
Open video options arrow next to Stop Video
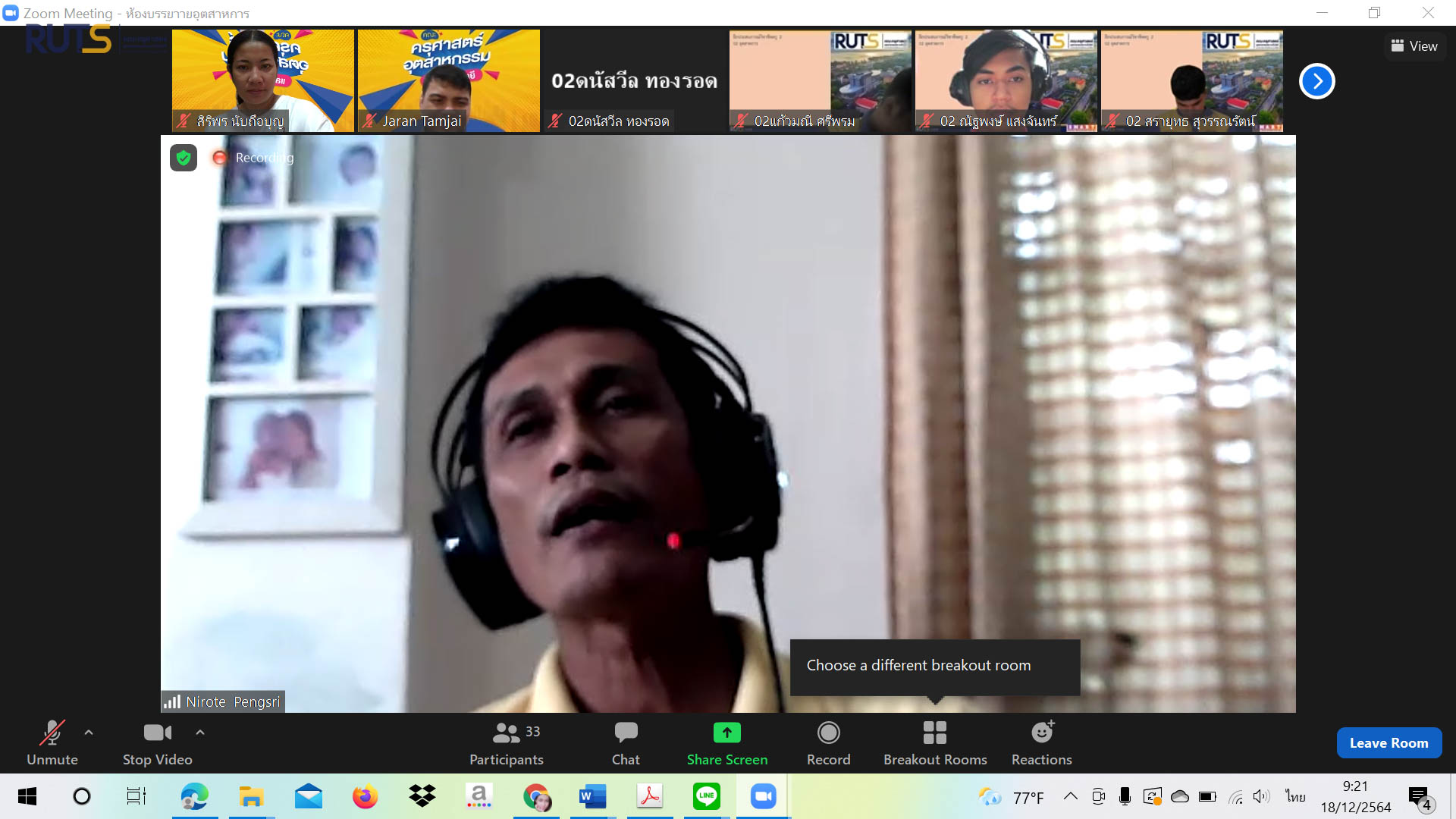pos(200,733)
